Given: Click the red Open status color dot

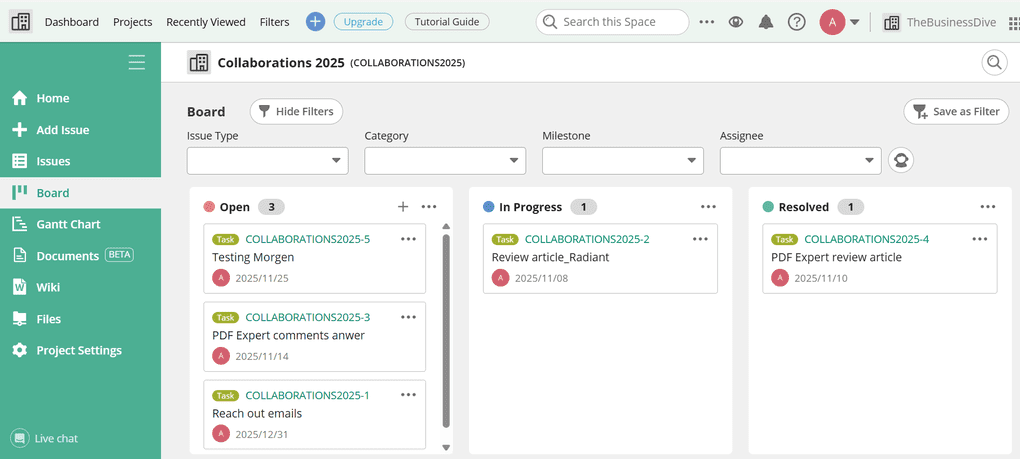Looking at the screenshot, I should (x=209, y=207).
